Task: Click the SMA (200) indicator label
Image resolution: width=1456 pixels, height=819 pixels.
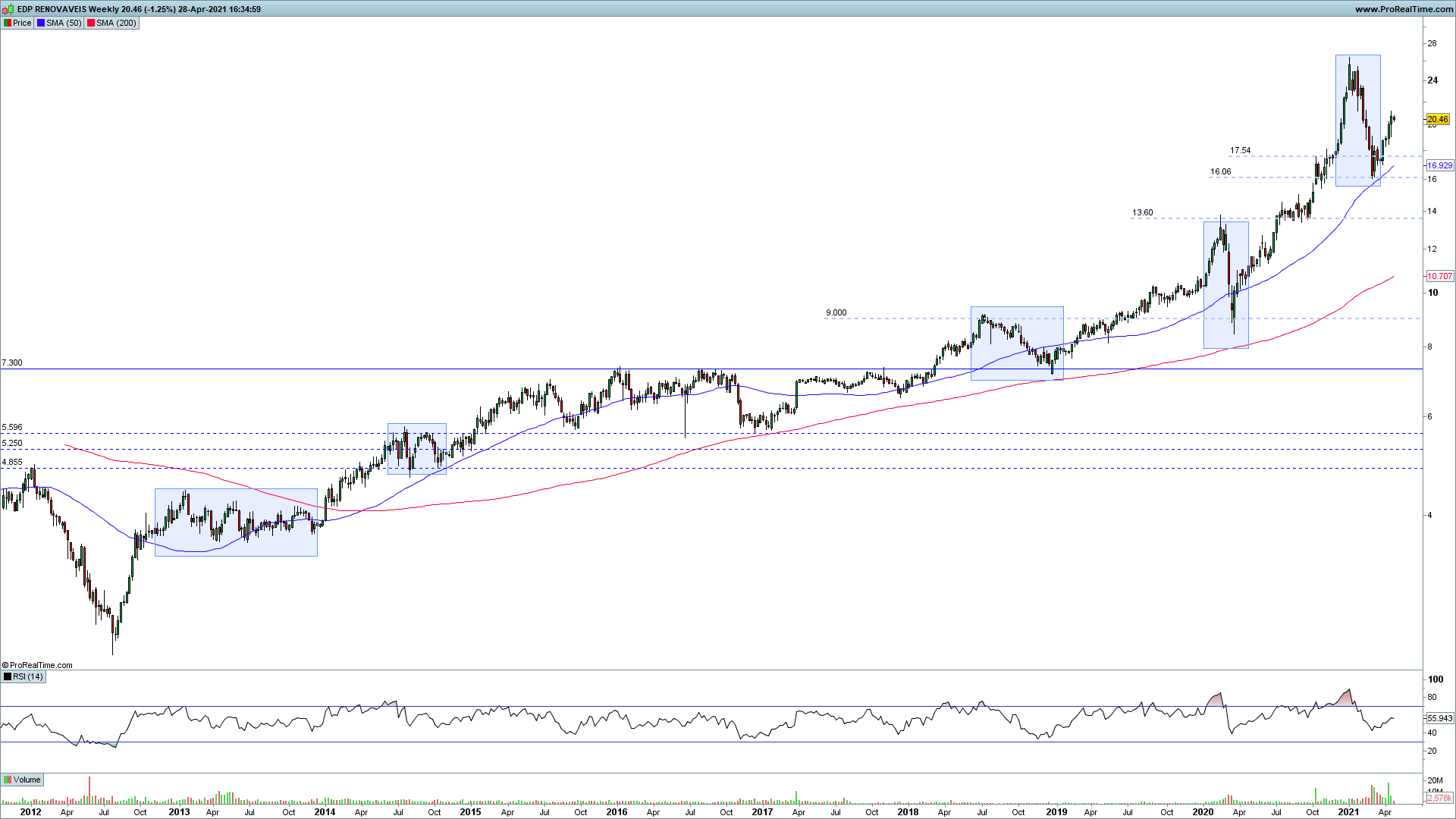Action: [x=116, y=23]
